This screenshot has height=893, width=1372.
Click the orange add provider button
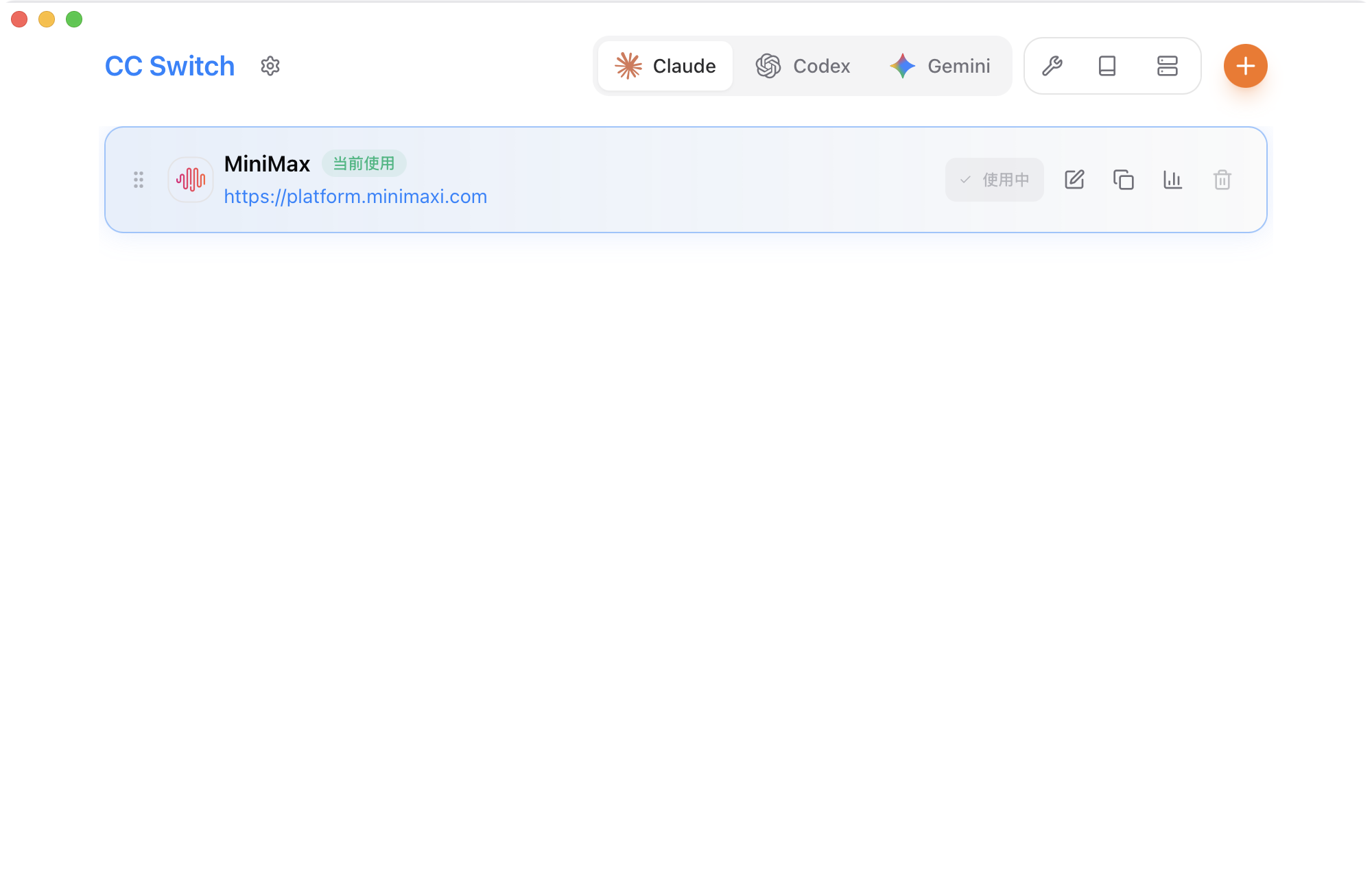[x=1245, y=66]
